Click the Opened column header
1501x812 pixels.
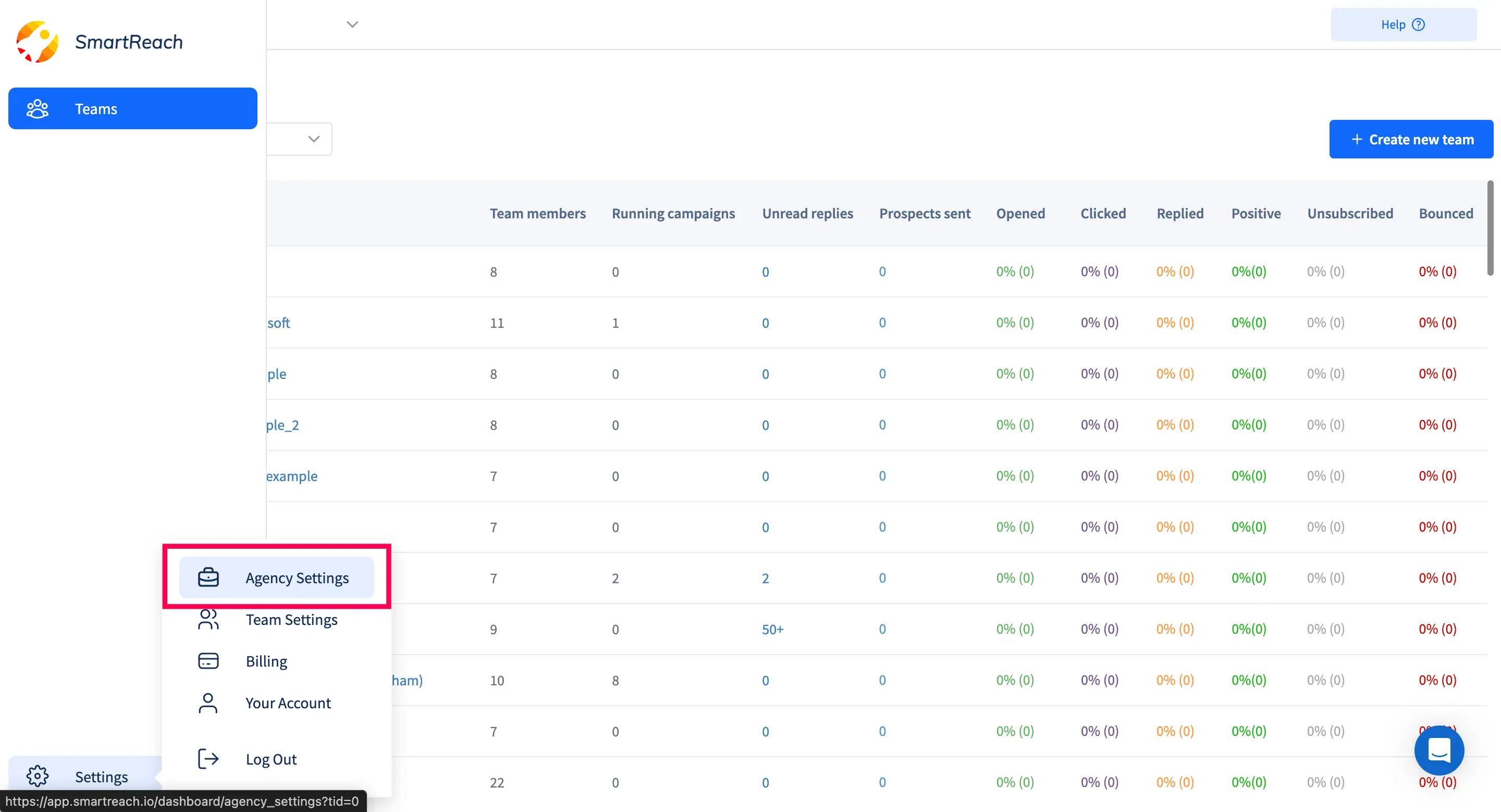tap(1020, 213)
